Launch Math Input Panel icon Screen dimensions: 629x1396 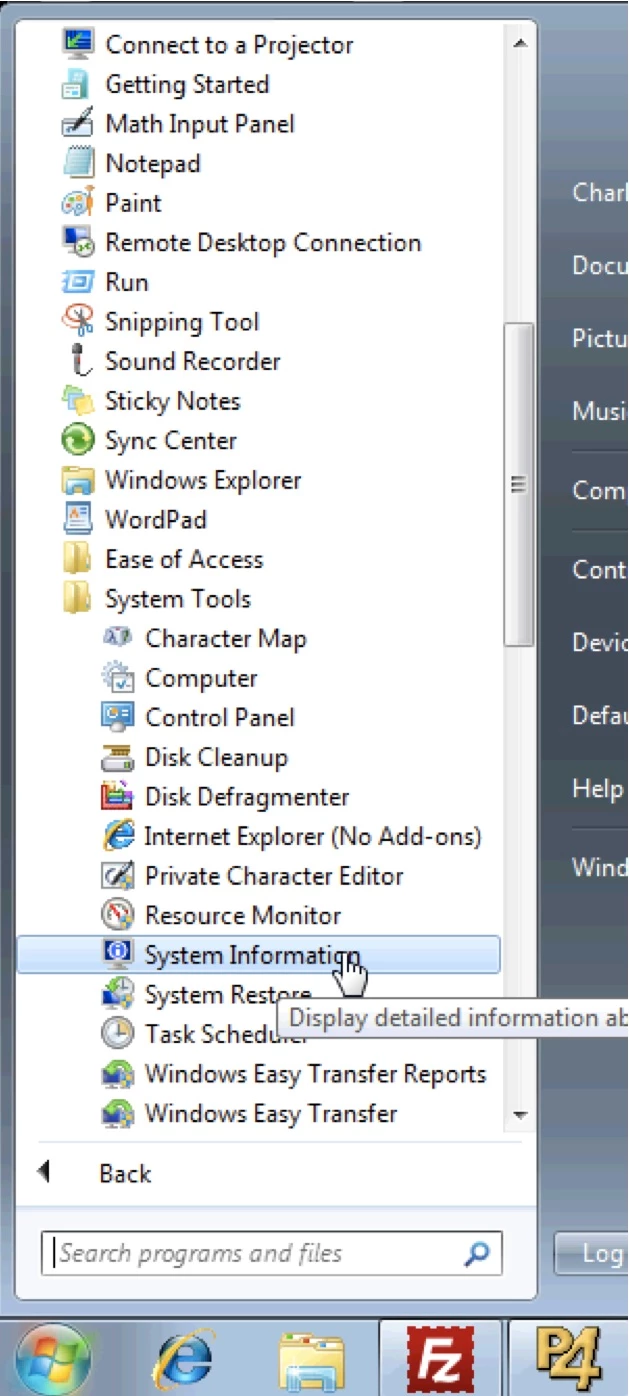point(77,124)
